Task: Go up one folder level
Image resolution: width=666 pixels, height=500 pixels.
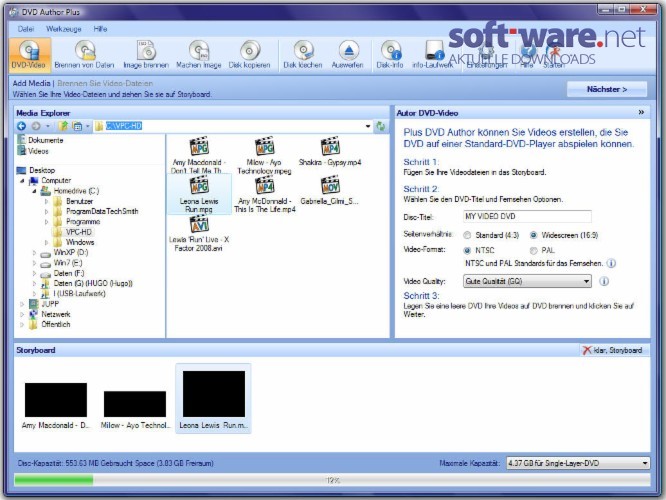Action: pos(63,126)
